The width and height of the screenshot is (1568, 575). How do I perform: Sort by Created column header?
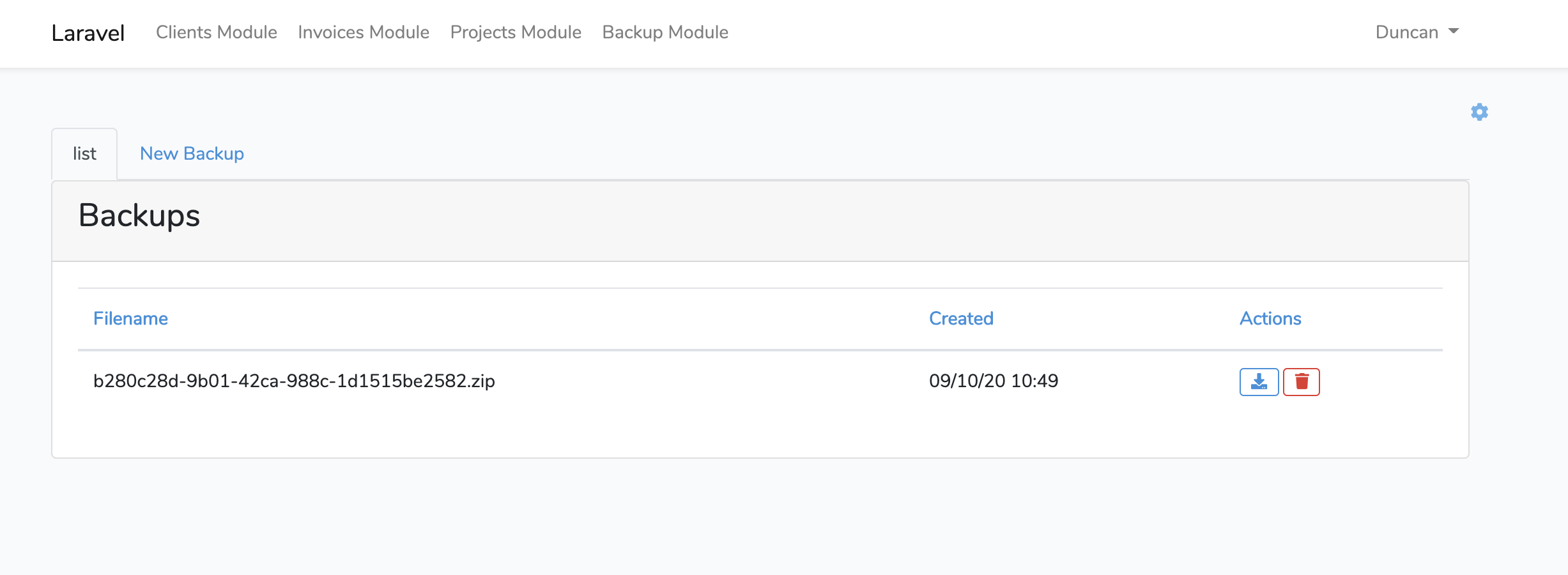coord(961,319)
